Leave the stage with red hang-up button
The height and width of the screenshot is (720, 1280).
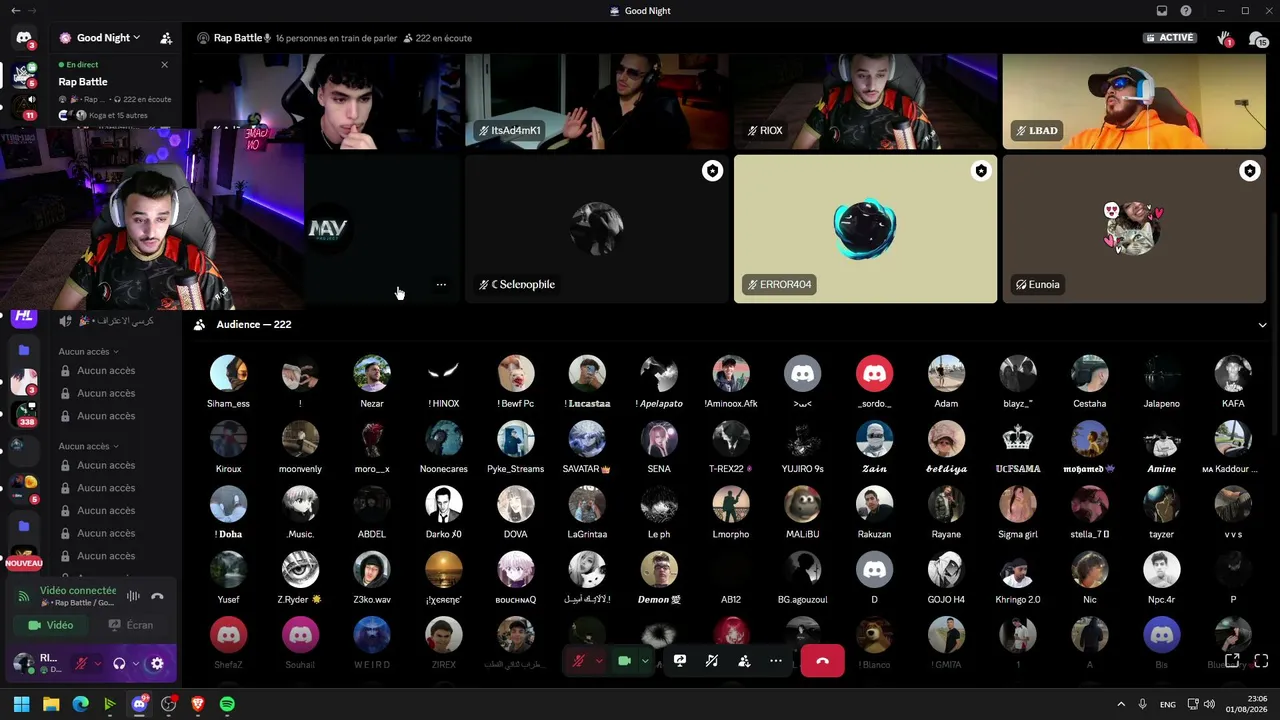822,661
